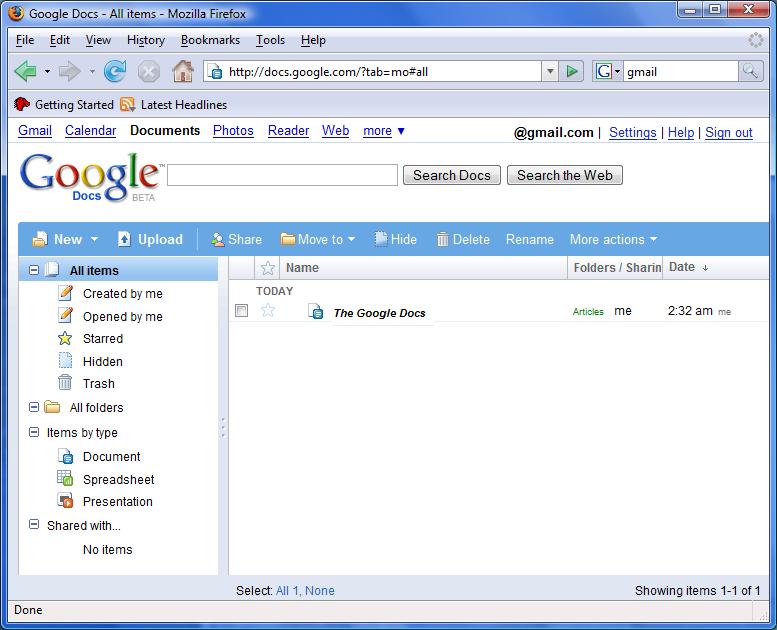Click the Stop loading icon
The height and width of the screenshot is (630, 777).
coord(148,72)
